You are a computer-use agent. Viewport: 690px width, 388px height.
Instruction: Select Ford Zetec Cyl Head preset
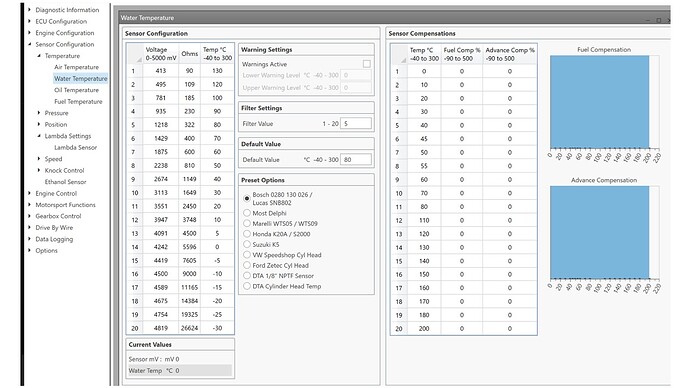247,265
